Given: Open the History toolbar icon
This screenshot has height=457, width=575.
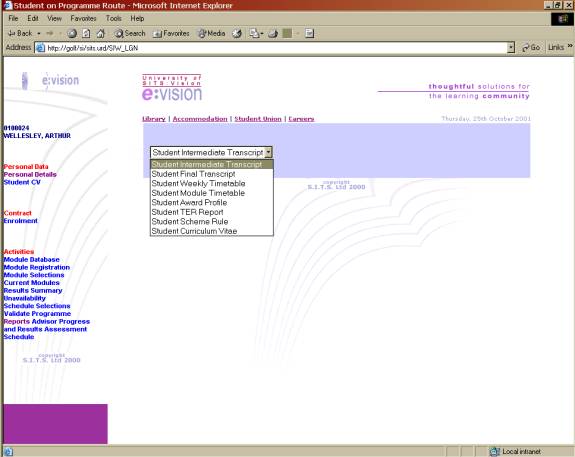Looking at the screenshot, I should (x=237, y=33).
